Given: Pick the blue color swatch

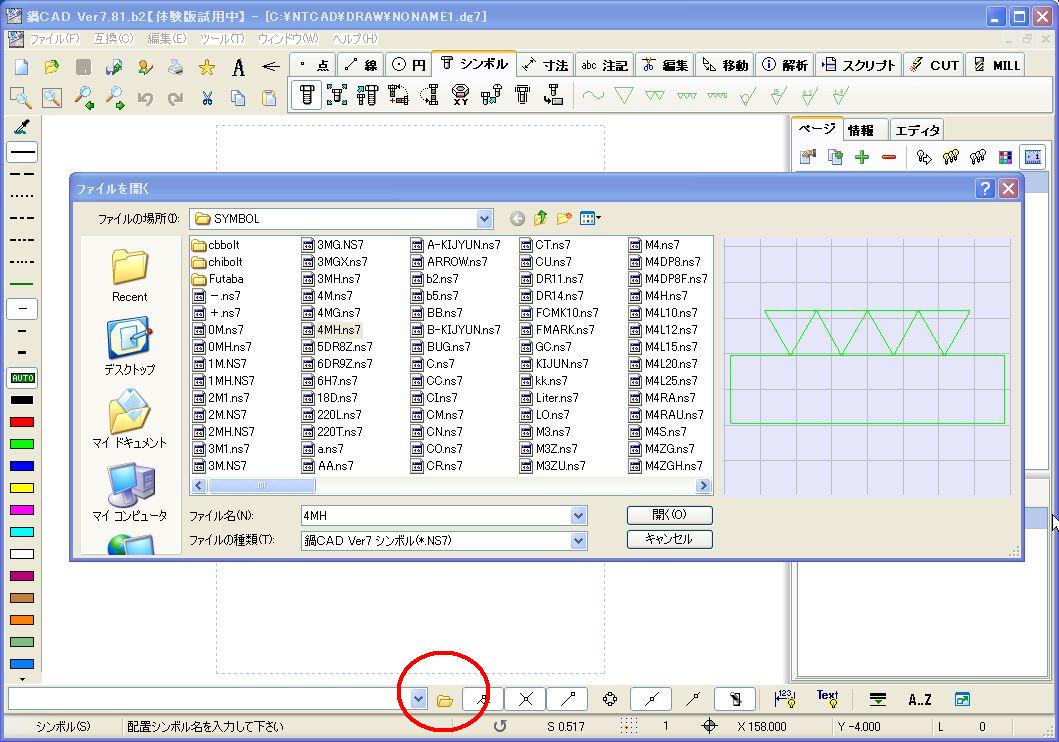Looking at the screenshot, I should (x=22, y=466).
